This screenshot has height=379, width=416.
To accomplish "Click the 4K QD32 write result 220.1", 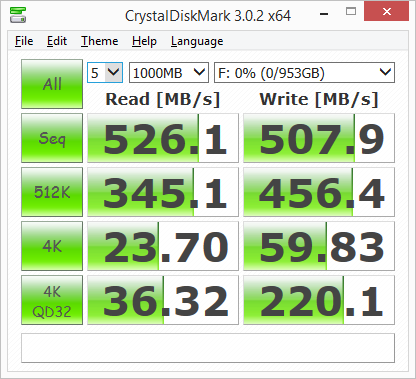I will tap(319, 300).
